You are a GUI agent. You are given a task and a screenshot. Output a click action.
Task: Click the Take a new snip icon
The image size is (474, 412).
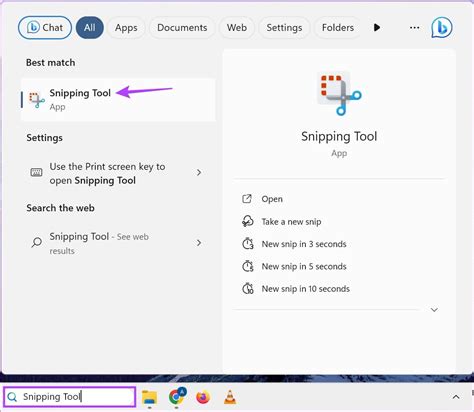247,221
